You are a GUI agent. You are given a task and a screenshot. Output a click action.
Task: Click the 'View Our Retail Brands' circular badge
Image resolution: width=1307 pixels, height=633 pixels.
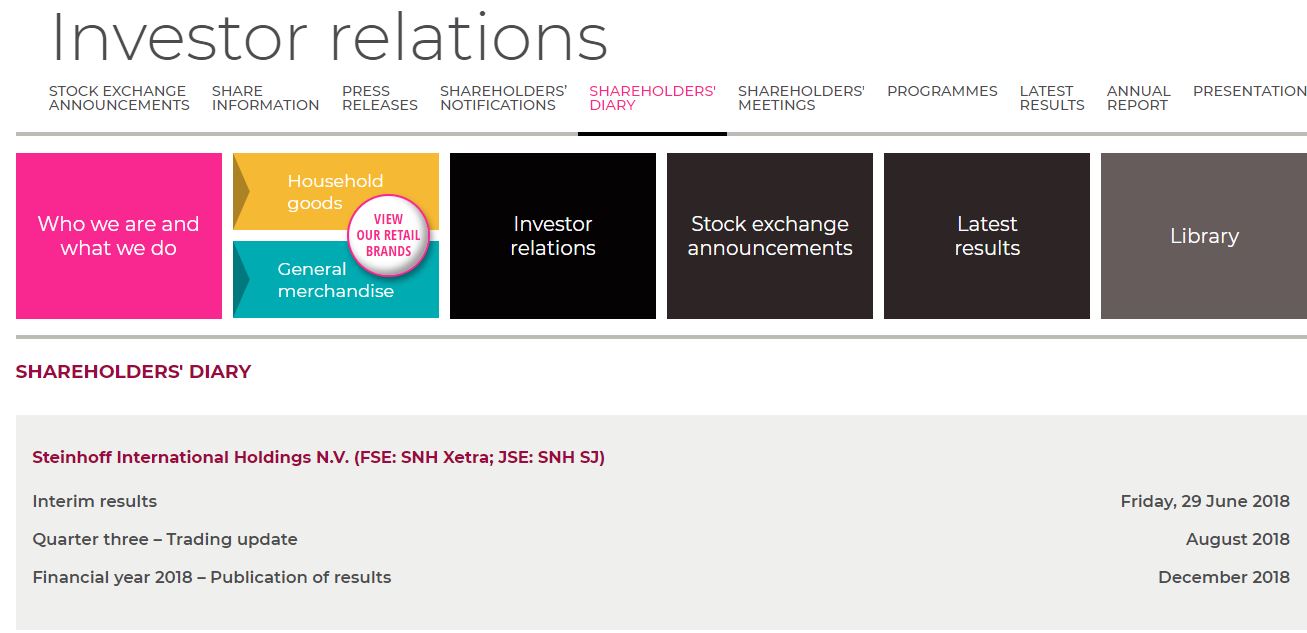[387, 233]
